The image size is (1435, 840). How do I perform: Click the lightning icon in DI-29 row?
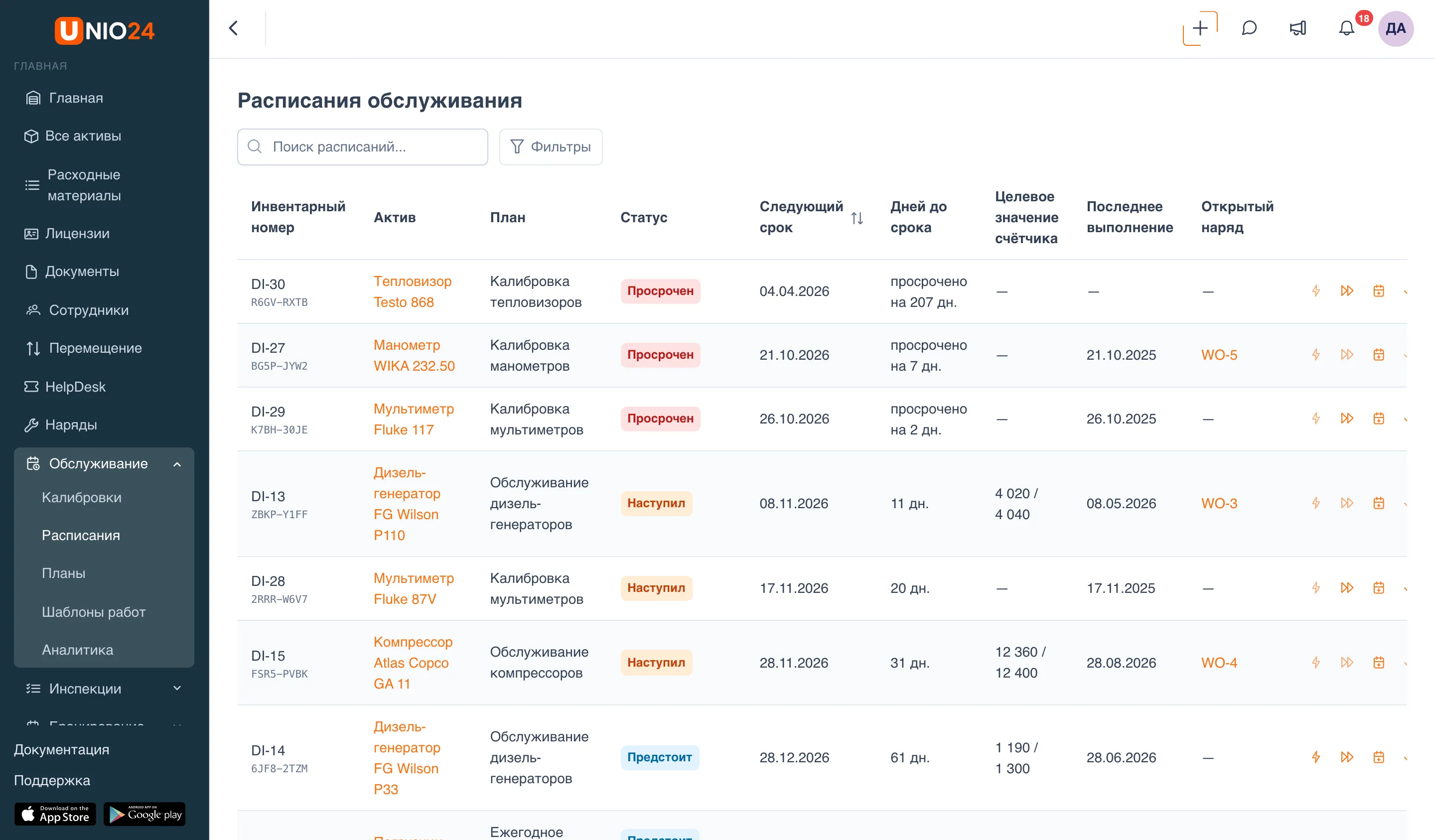point(1316,419)
